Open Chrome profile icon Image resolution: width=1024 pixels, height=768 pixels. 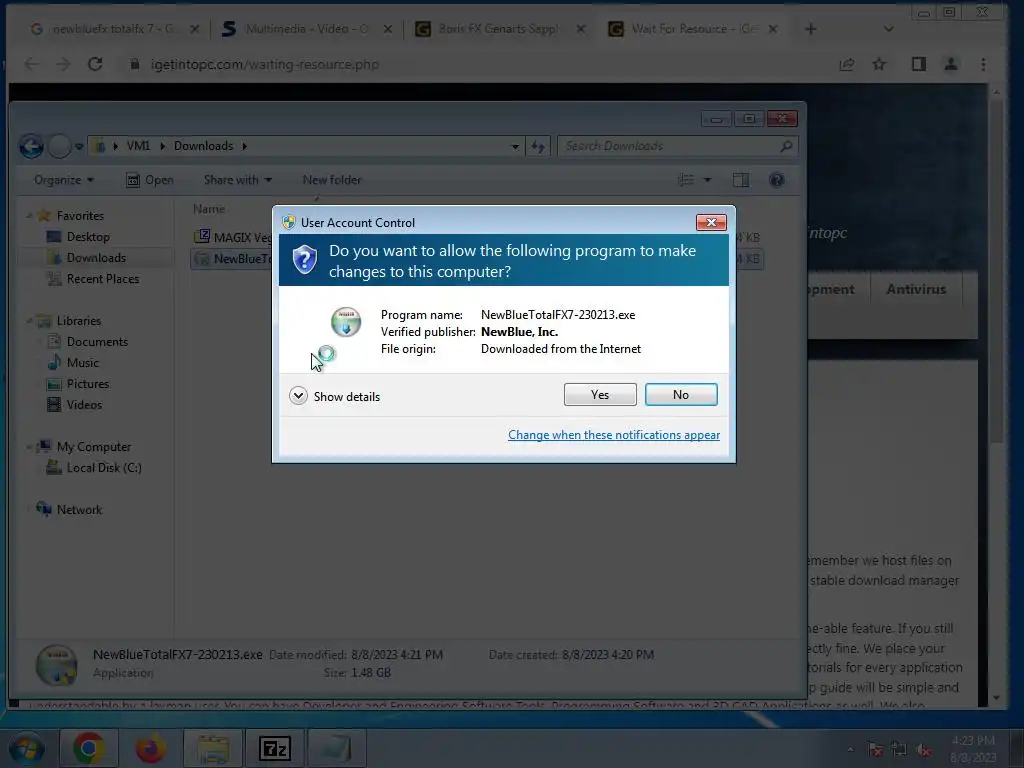point(951,65)
